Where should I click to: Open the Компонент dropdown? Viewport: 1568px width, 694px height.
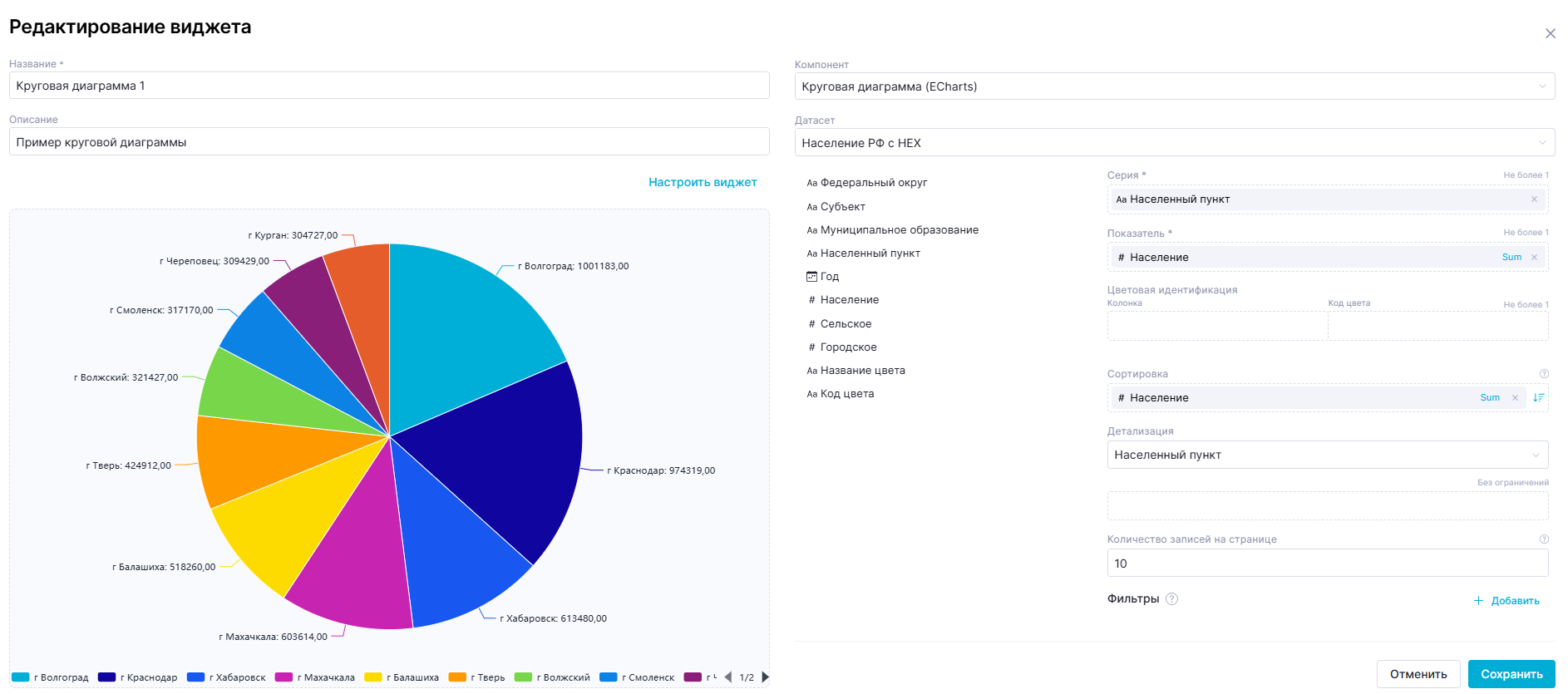point(1174,86)
